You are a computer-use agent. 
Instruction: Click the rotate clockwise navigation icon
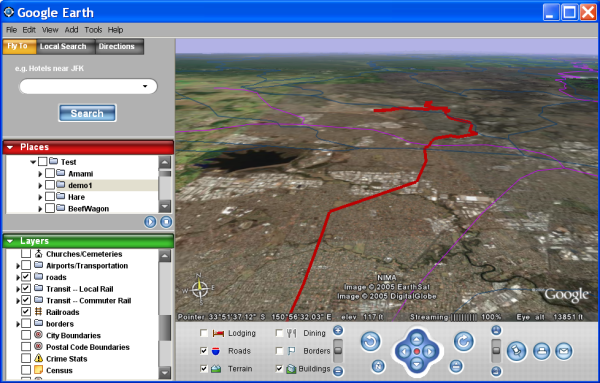tap(464, 341)
